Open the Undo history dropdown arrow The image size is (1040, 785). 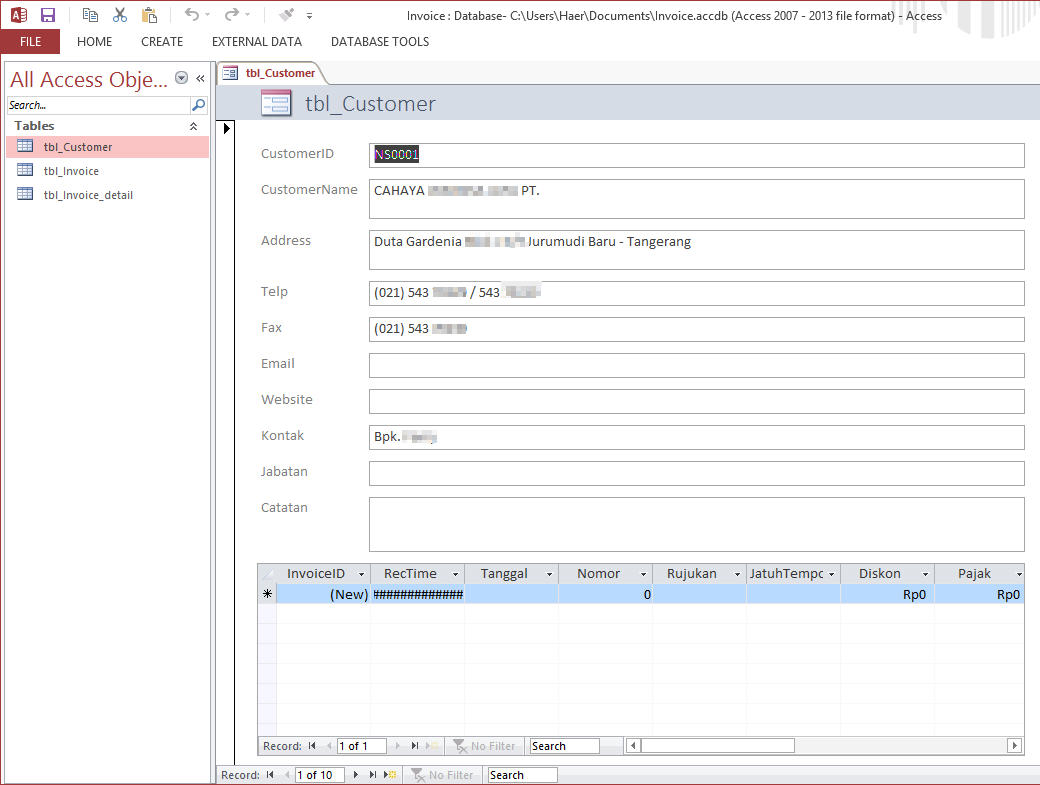208,15
